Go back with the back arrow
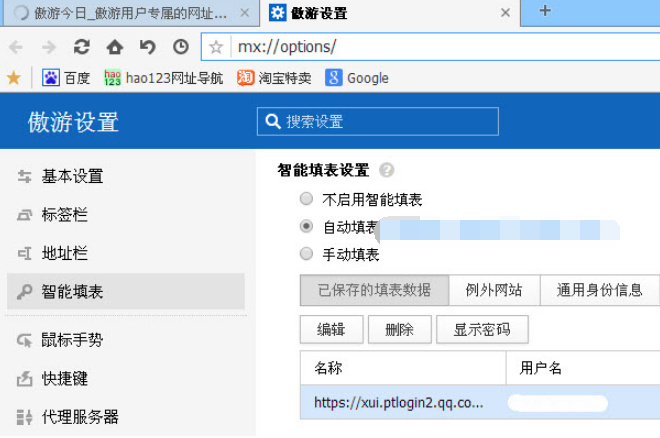Image resolution: width=660 pixels, height=438 pixels. coord(16,47)
